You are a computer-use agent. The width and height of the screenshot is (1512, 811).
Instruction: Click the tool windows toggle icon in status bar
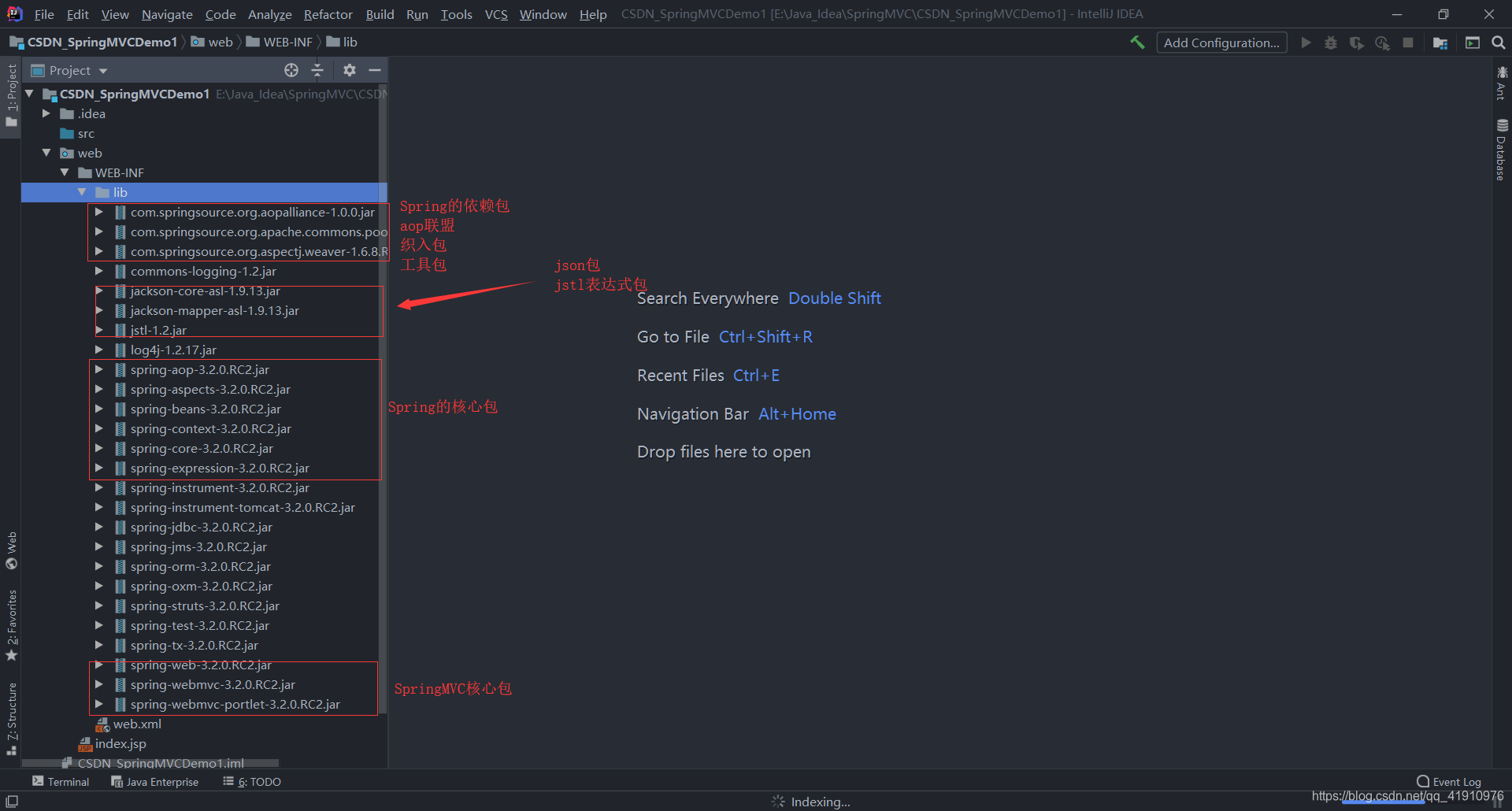tap(12, 801)
